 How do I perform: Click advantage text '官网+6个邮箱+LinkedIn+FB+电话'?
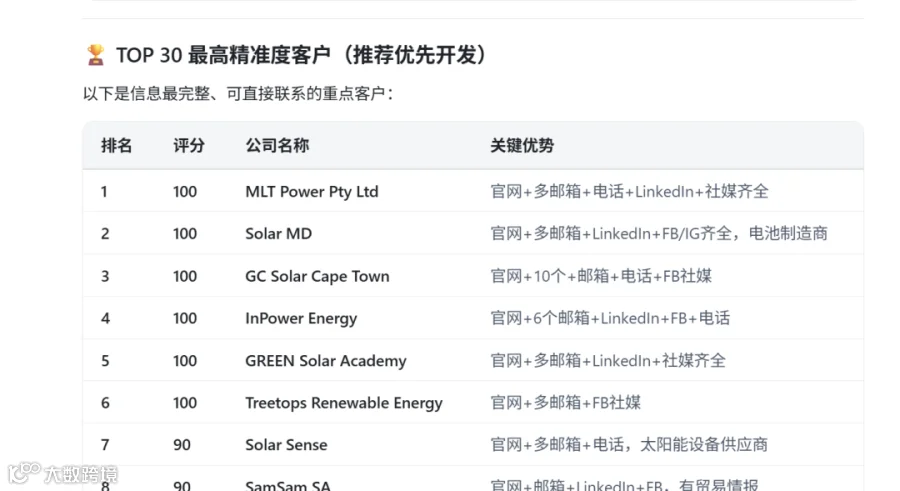pos(610,319)
